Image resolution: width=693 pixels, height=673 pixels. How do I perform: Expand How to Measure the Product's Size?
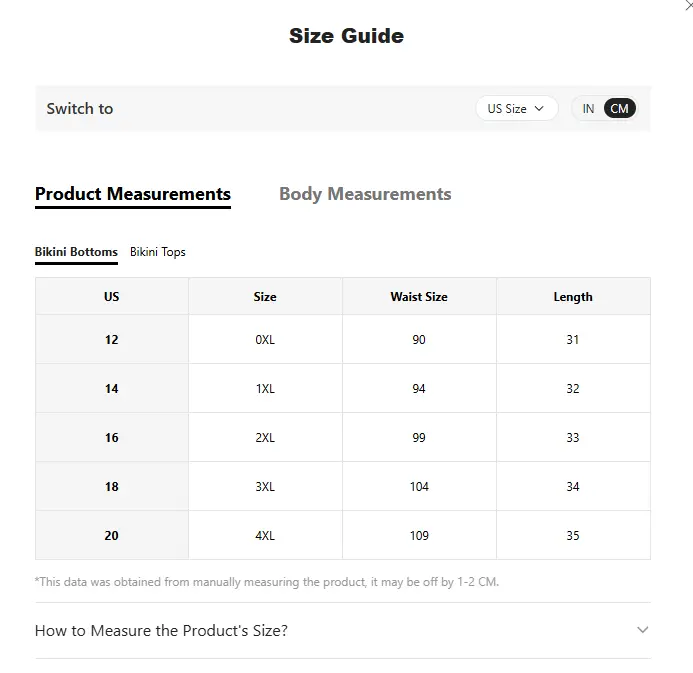tap(161, 630)
